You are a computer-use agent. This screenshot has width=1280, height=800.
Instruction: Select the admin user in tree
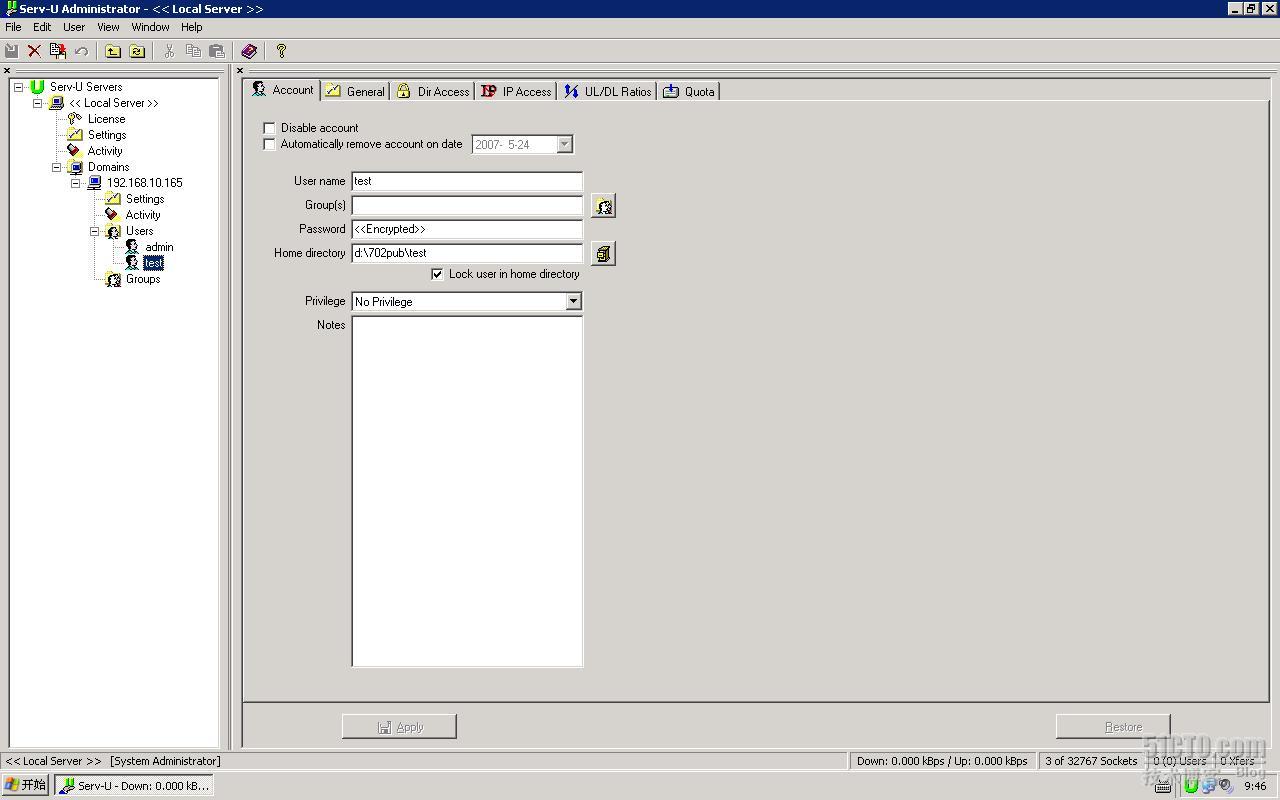pyautogui.click(x=159, y=247)
